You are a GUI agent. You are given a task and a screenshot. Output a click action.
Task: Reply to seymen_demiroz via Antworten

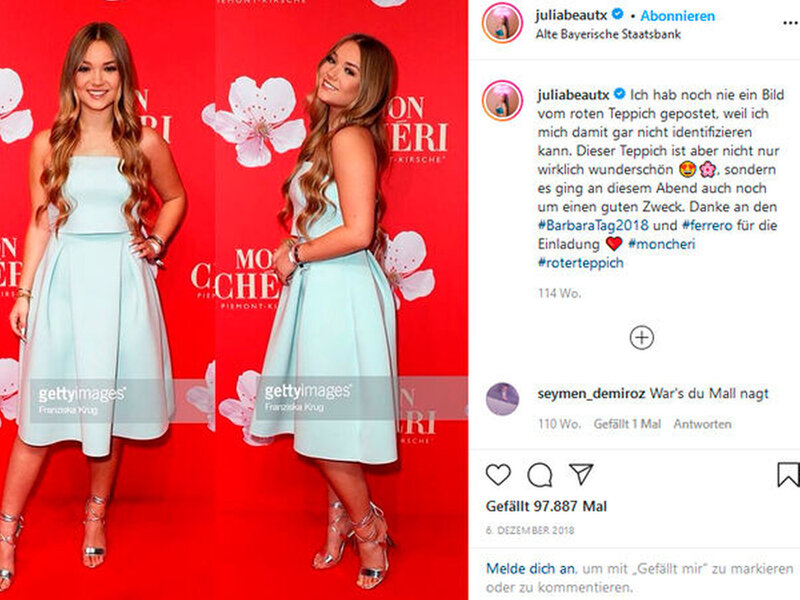(x=702, y=424)
